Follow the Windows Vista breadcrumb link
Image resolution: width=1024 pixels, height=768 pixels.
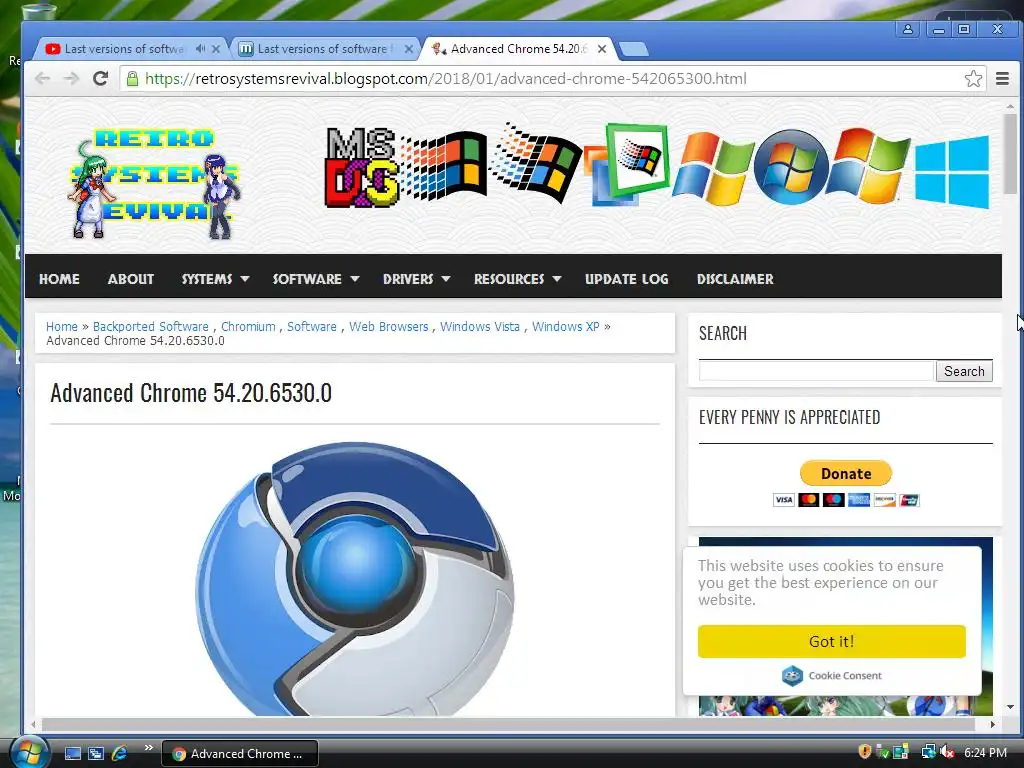tap(480, 327)
